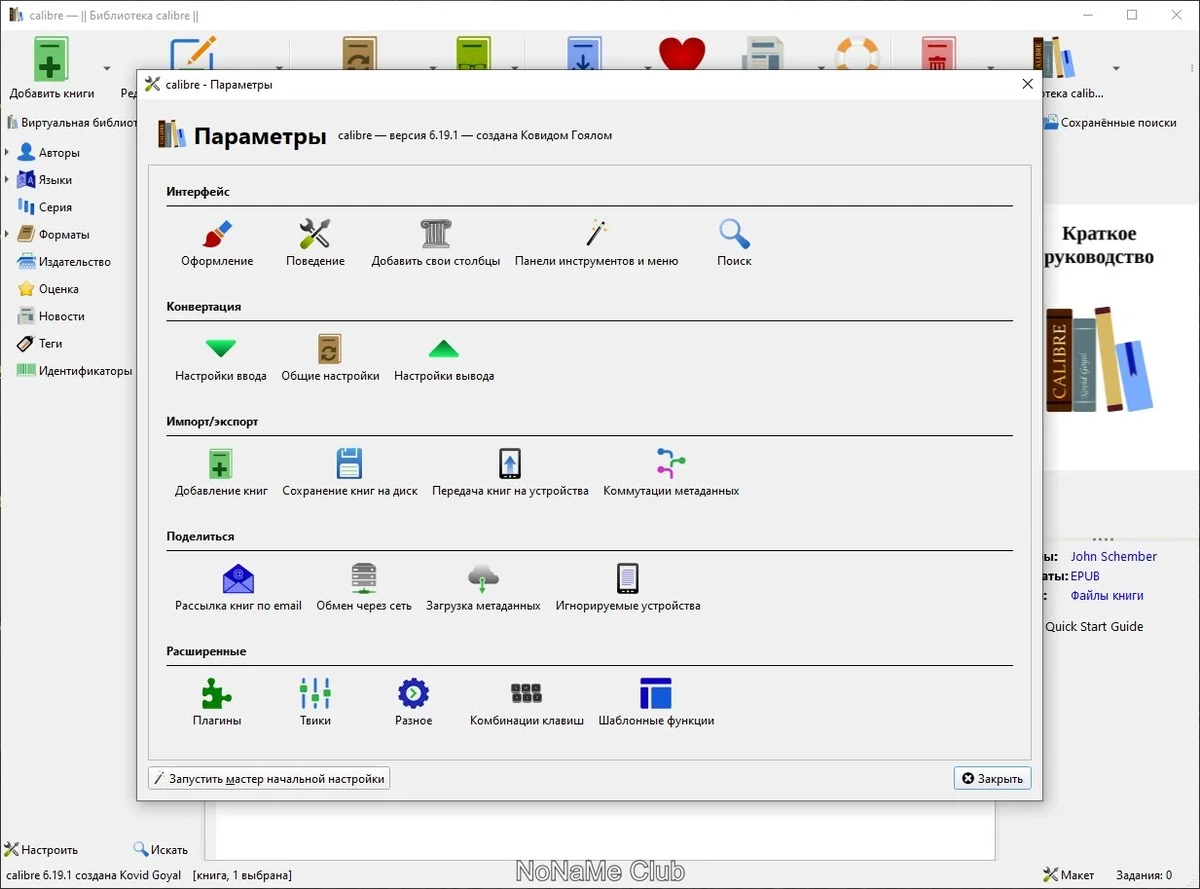The image size is (1200, 889).
Task: Open Обмен через сеть settings
Action: (x=364, y=588)
